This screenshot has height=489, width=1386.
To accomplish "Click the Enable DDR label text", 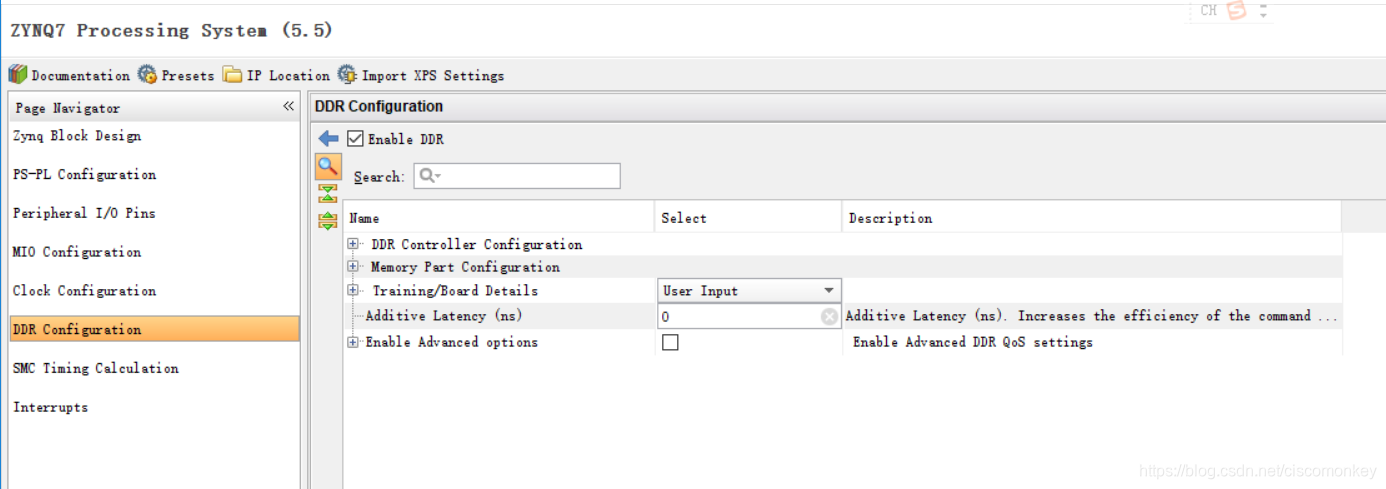I will (406, 139).
